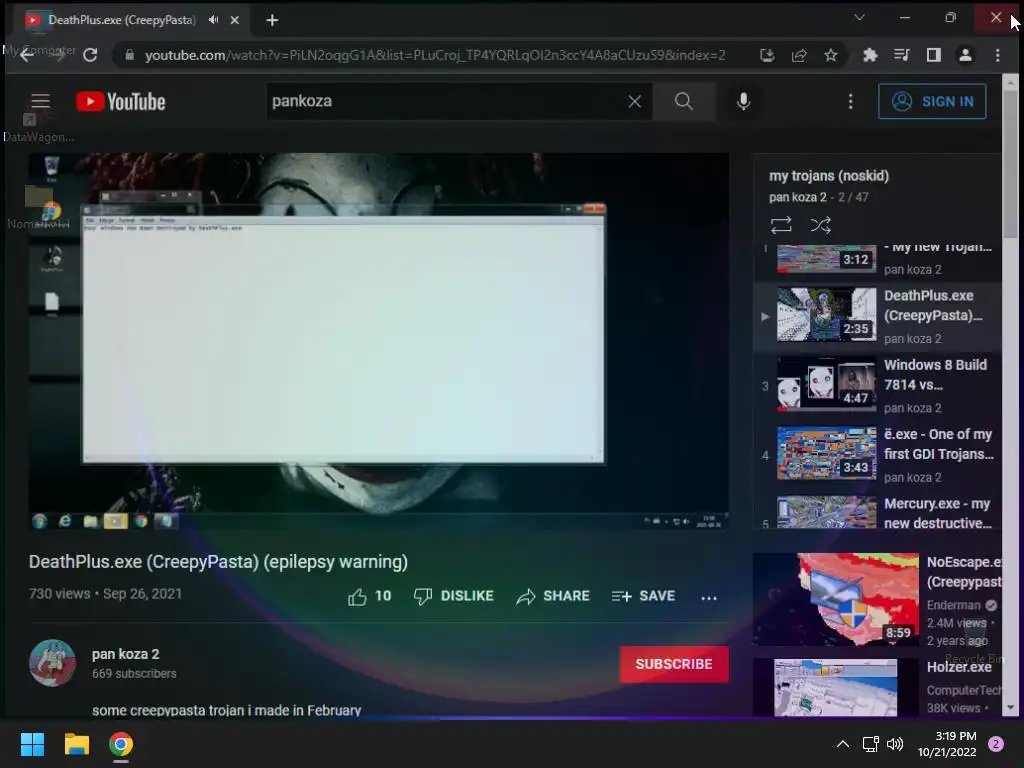Toggle loop playlist
Screen dimensions: 1024x768
click(781, 225)
